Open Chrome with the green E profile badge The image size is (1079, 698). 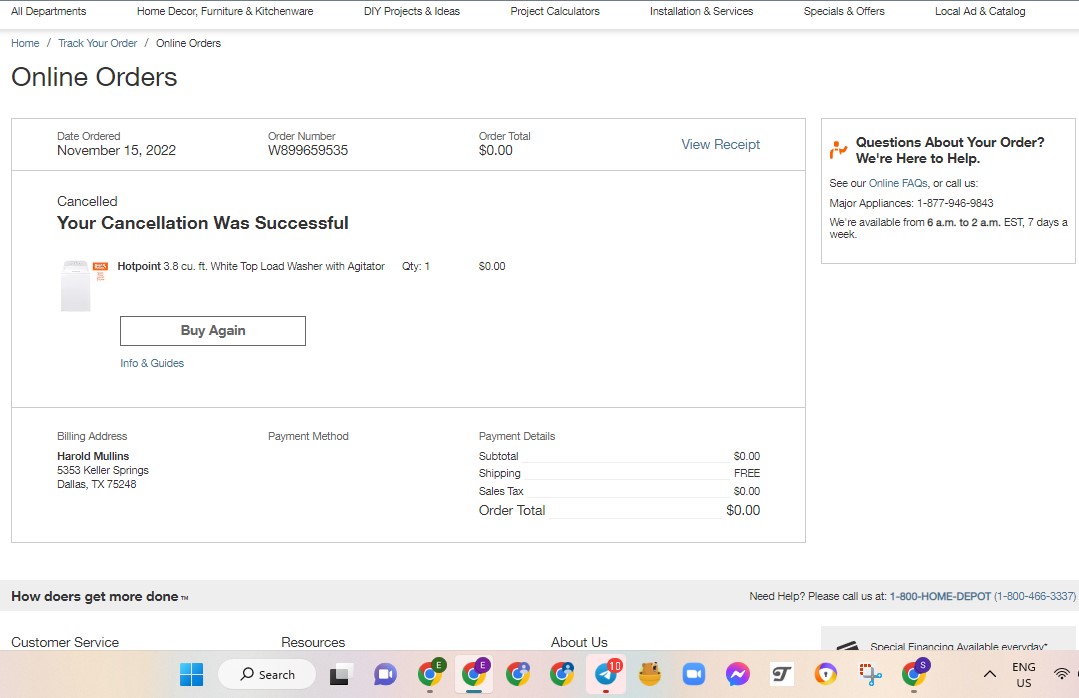[431, 673]
